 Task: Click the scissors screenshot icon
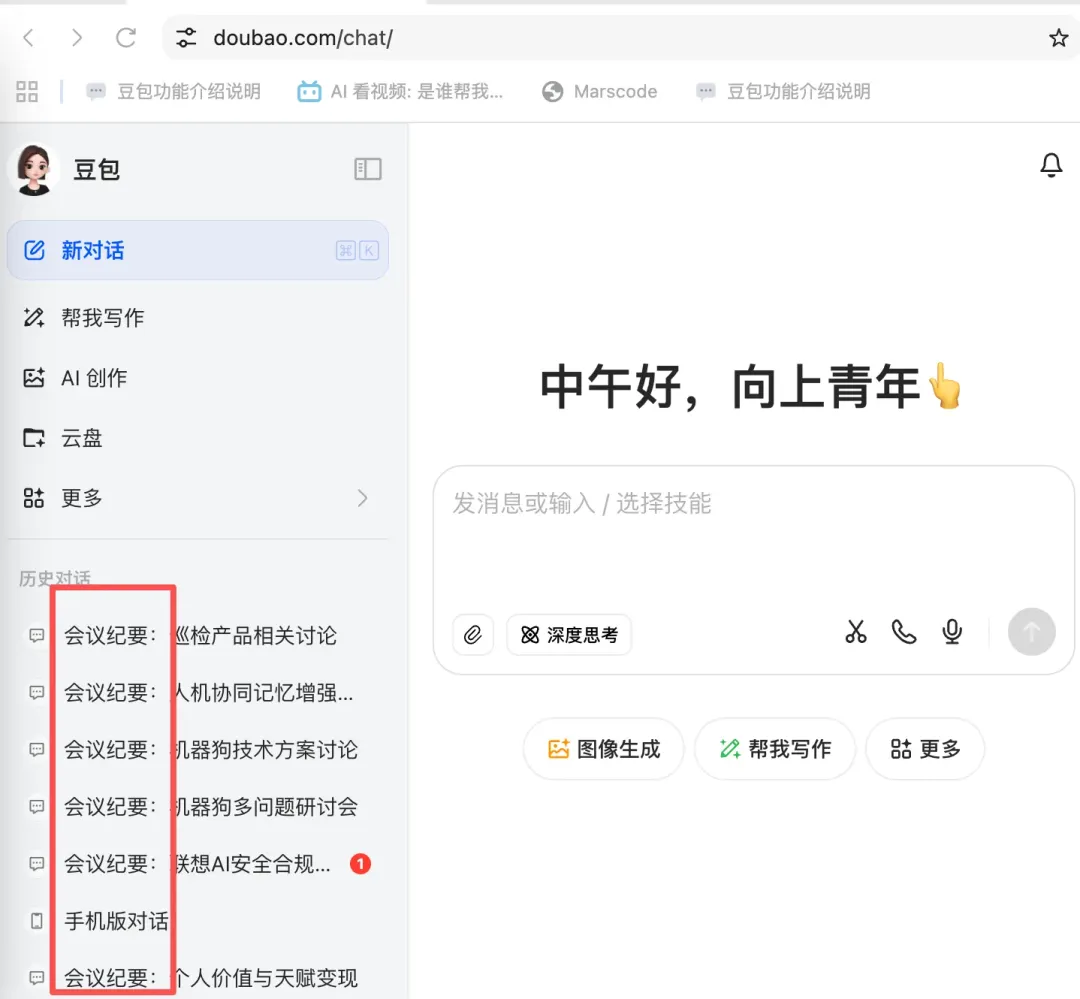pos(855,632)
